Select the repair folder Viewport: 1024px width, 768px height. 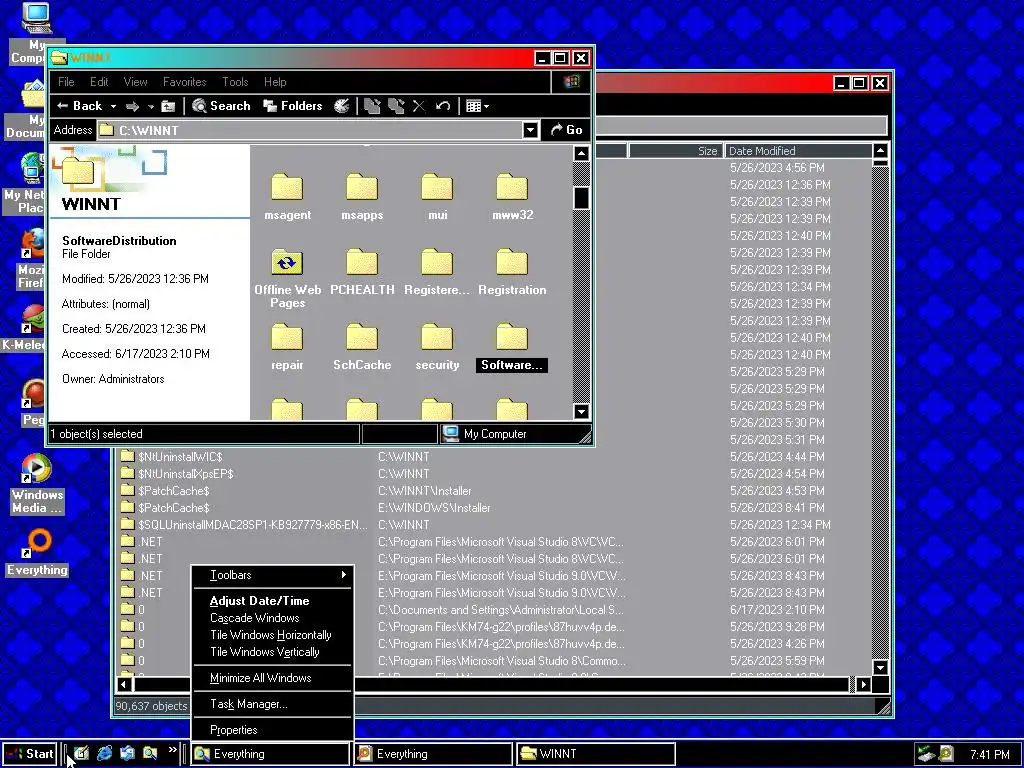pos(287,347)
